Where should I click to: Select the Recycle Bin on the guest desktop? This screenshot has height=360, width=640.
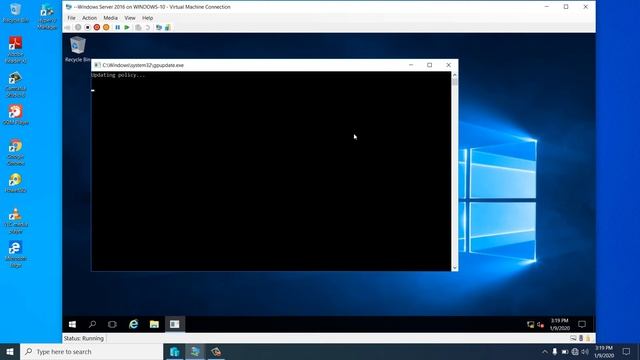[78, 49]
